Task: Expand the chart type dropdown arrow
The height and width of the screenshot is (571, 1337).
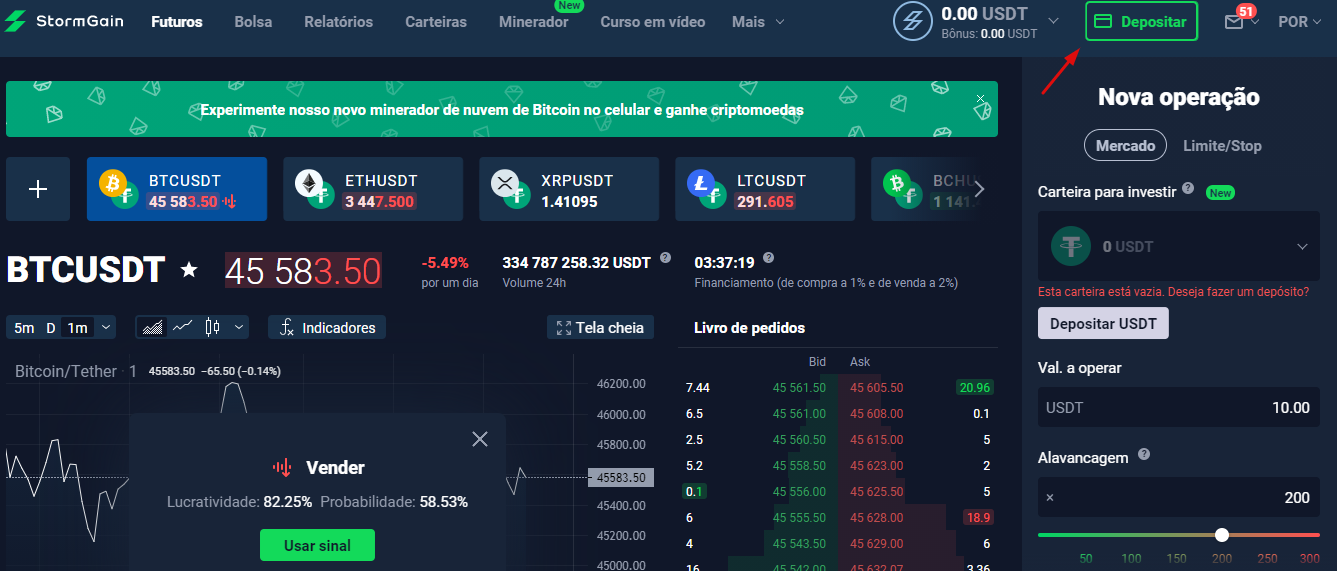Action: pyautogui.click(x=239, y=327)
